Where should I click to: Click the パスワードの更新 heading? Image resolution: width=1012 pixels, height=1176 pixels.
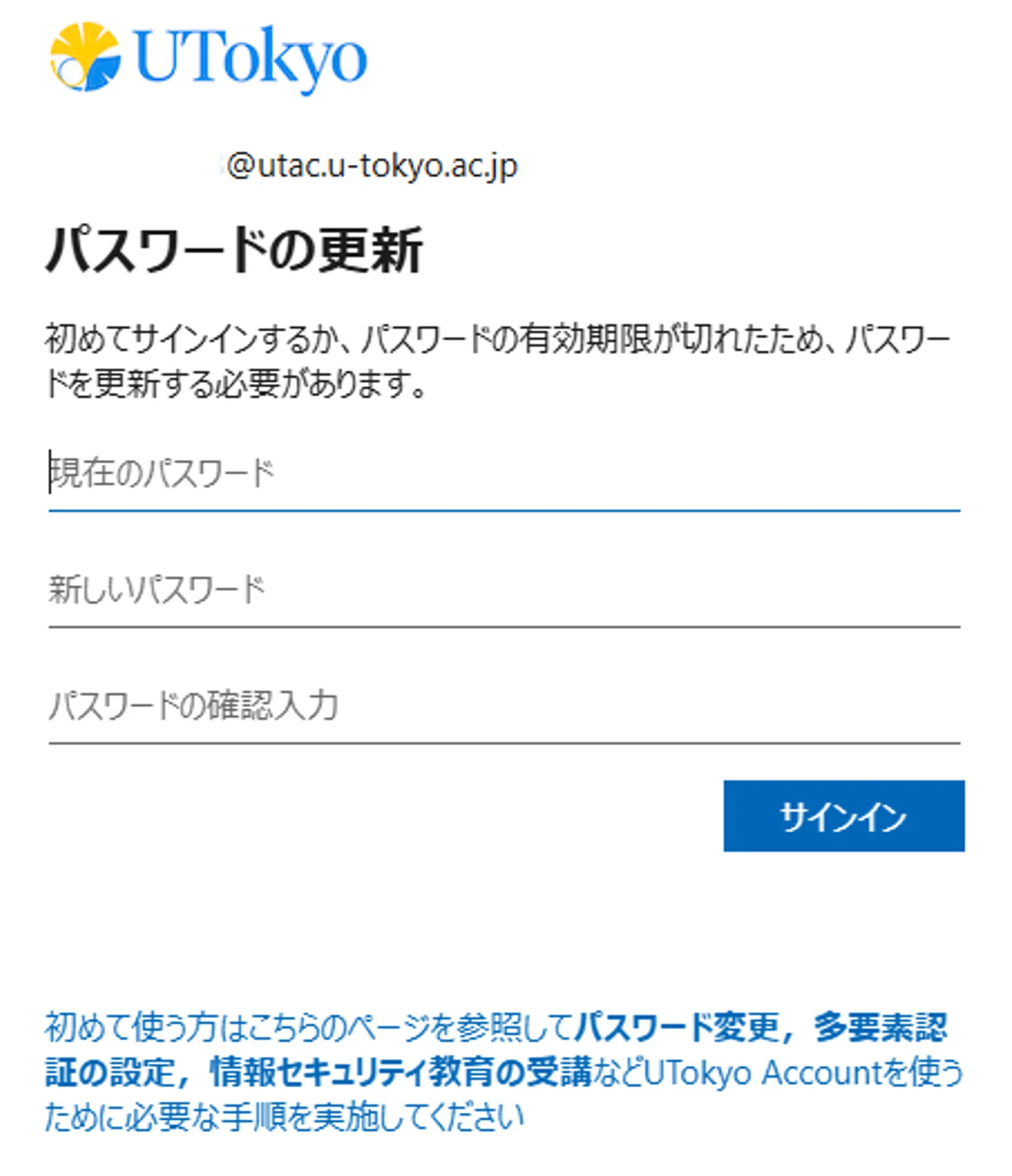pyautogui.click(x=235, y=250)
